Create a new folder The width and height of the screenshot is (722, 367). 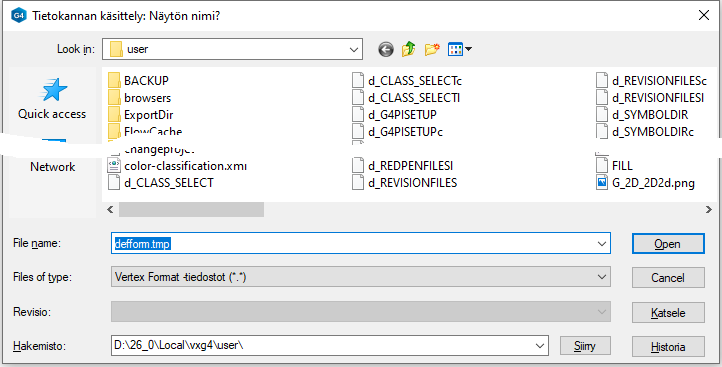coord(432,49)
